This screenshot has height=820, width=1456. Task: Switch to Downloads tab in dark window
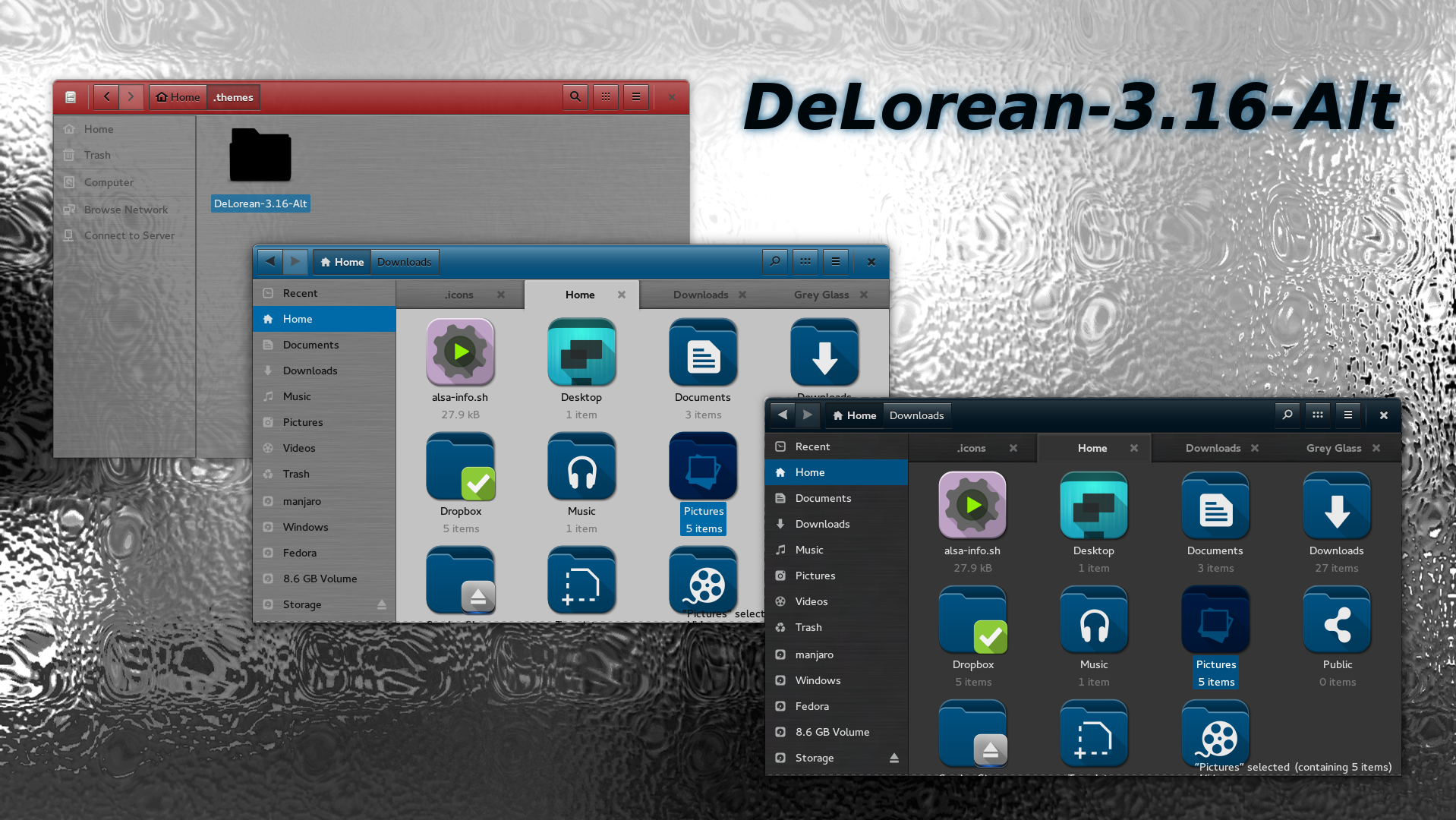coord(1213,448)
